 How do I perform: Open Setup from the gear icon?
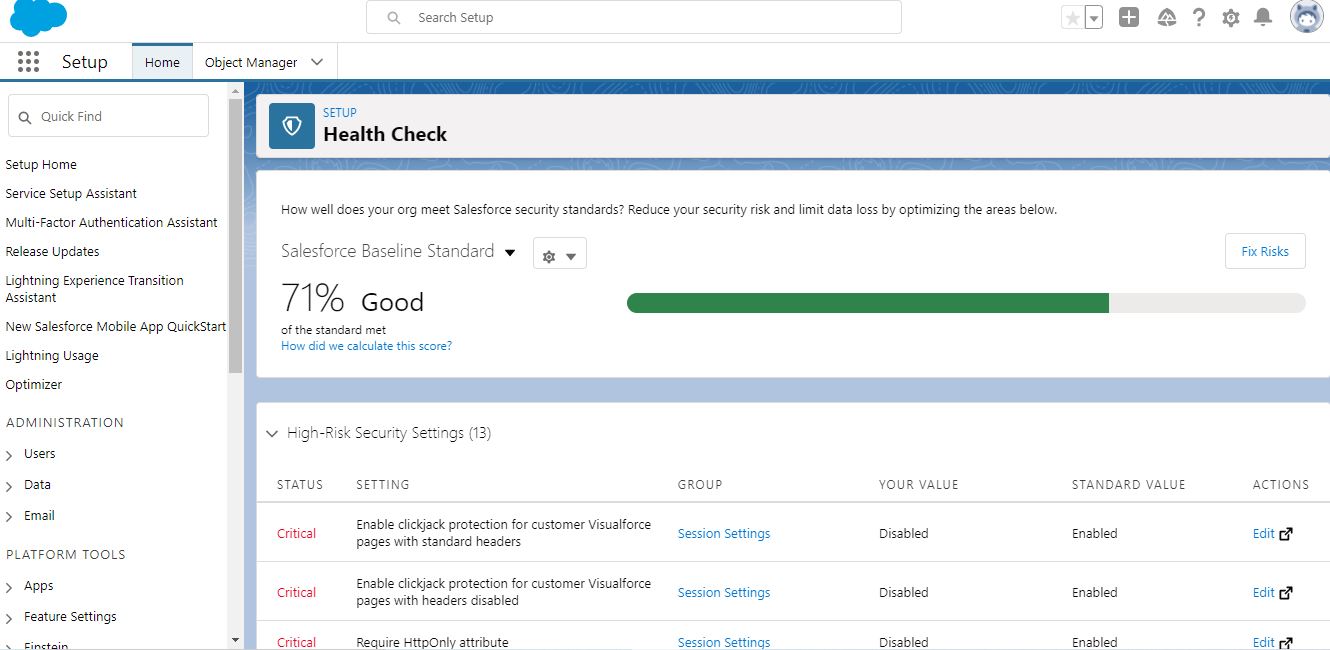point(1230,17)
